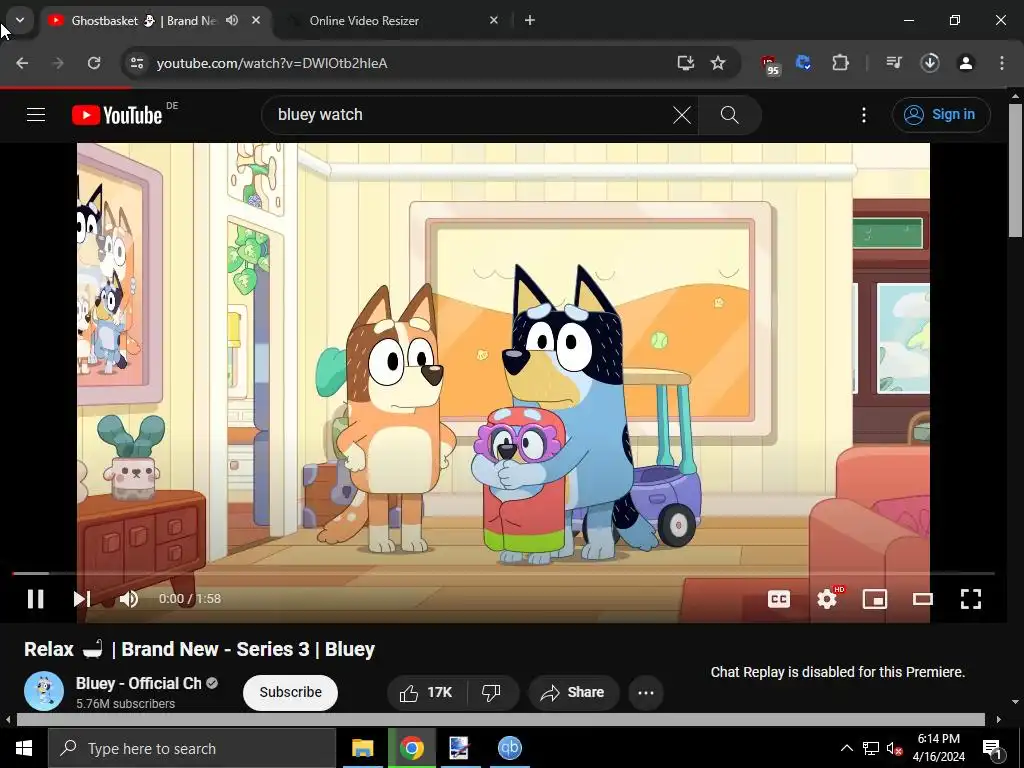Open the muted system volume icon
This screenshot has width=1024, height=768.
point(894,748)
